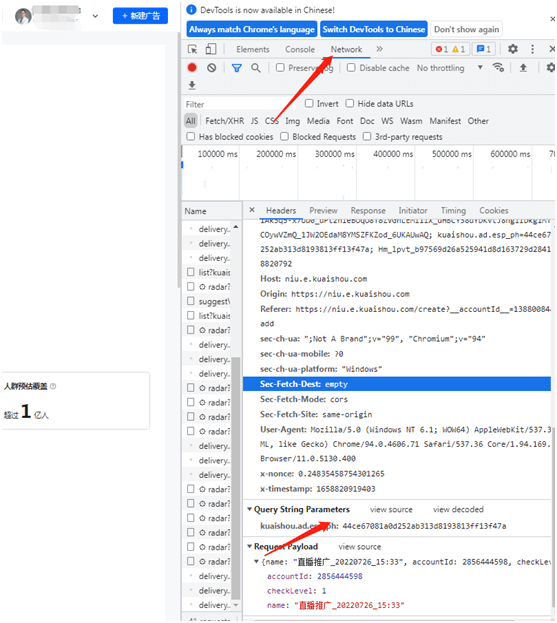Toggle the blue filter funnel icon
The height and width of the screenshot is (623, 557).
[x=237, y=68]
